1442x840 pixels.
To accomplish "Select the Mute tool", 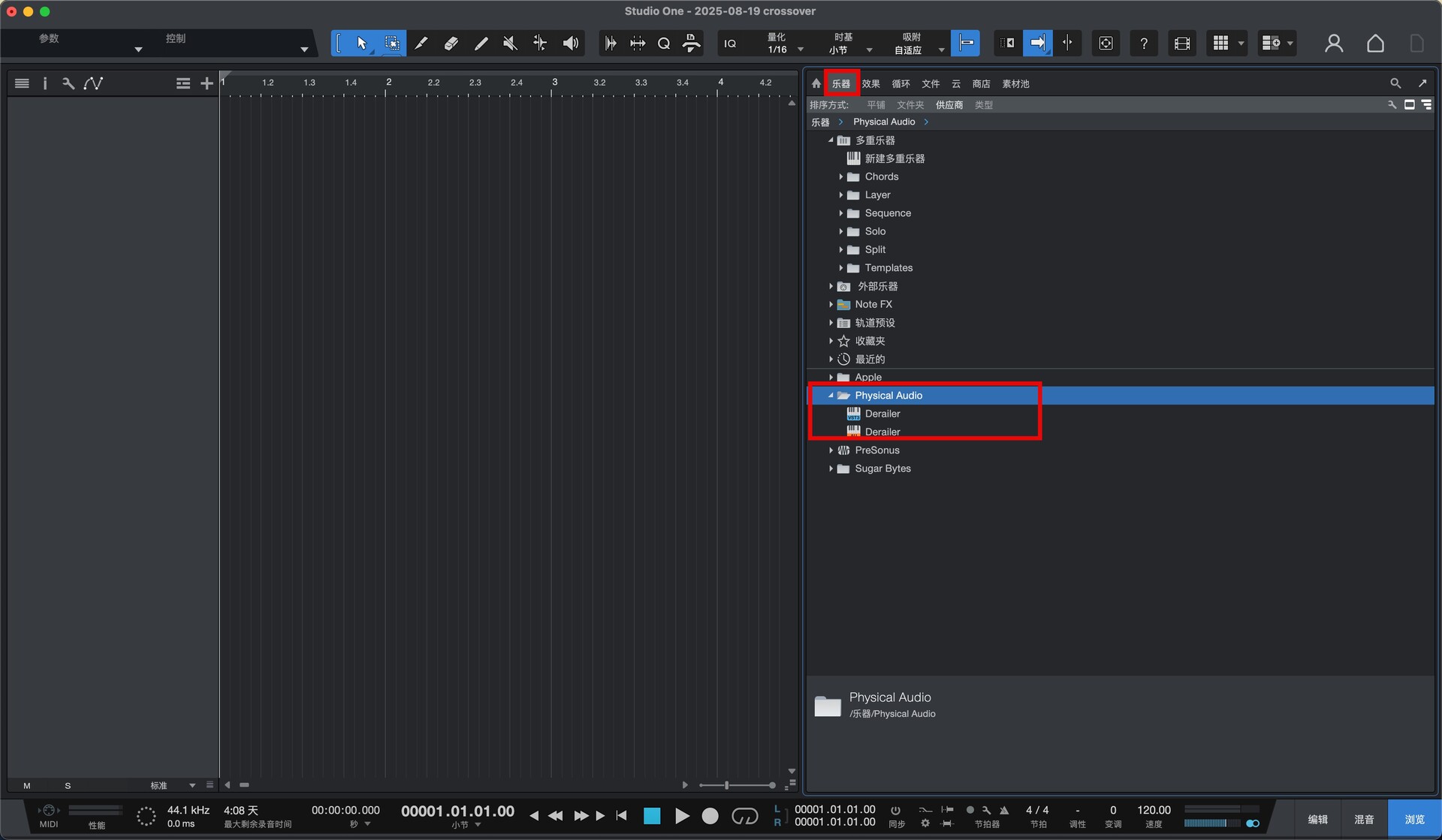I will [510, 44].
